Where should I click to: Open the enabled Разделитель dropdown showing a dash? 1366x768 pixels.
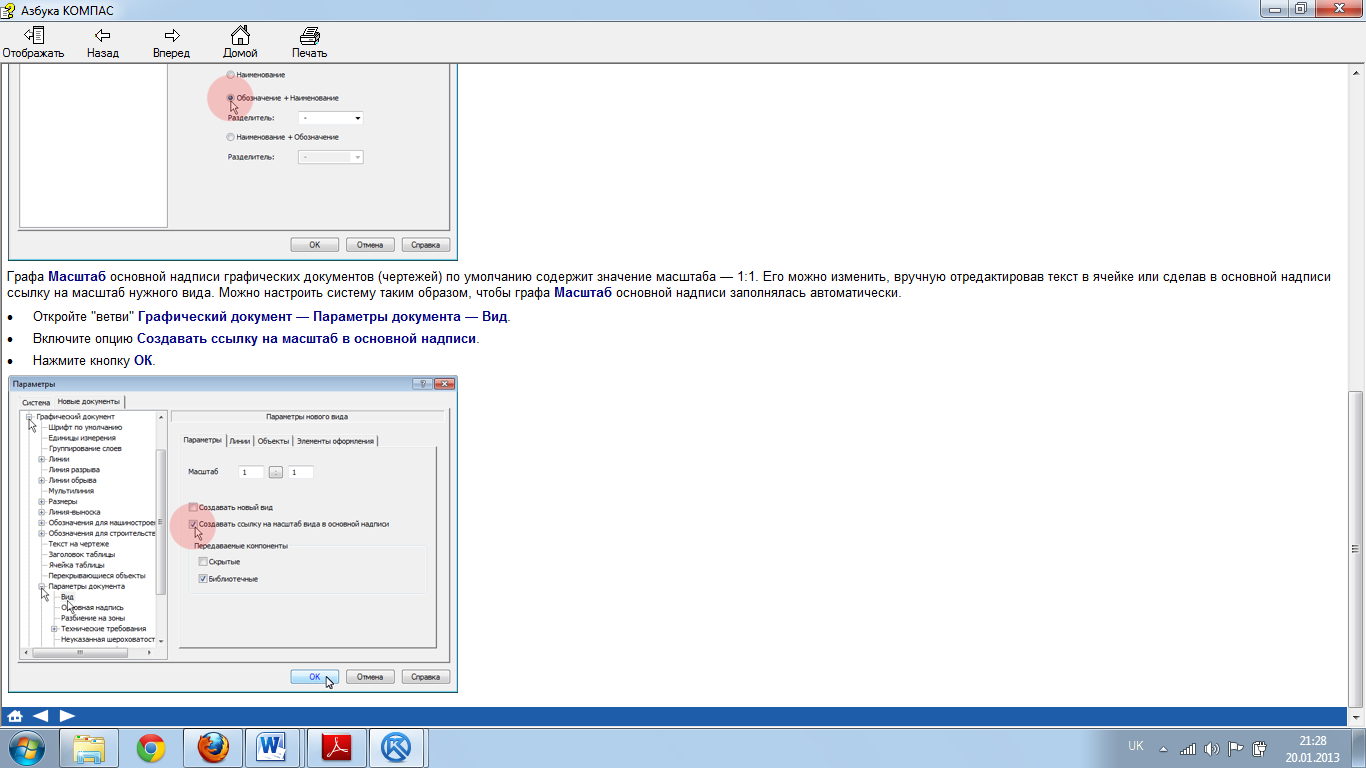point(331,118)
